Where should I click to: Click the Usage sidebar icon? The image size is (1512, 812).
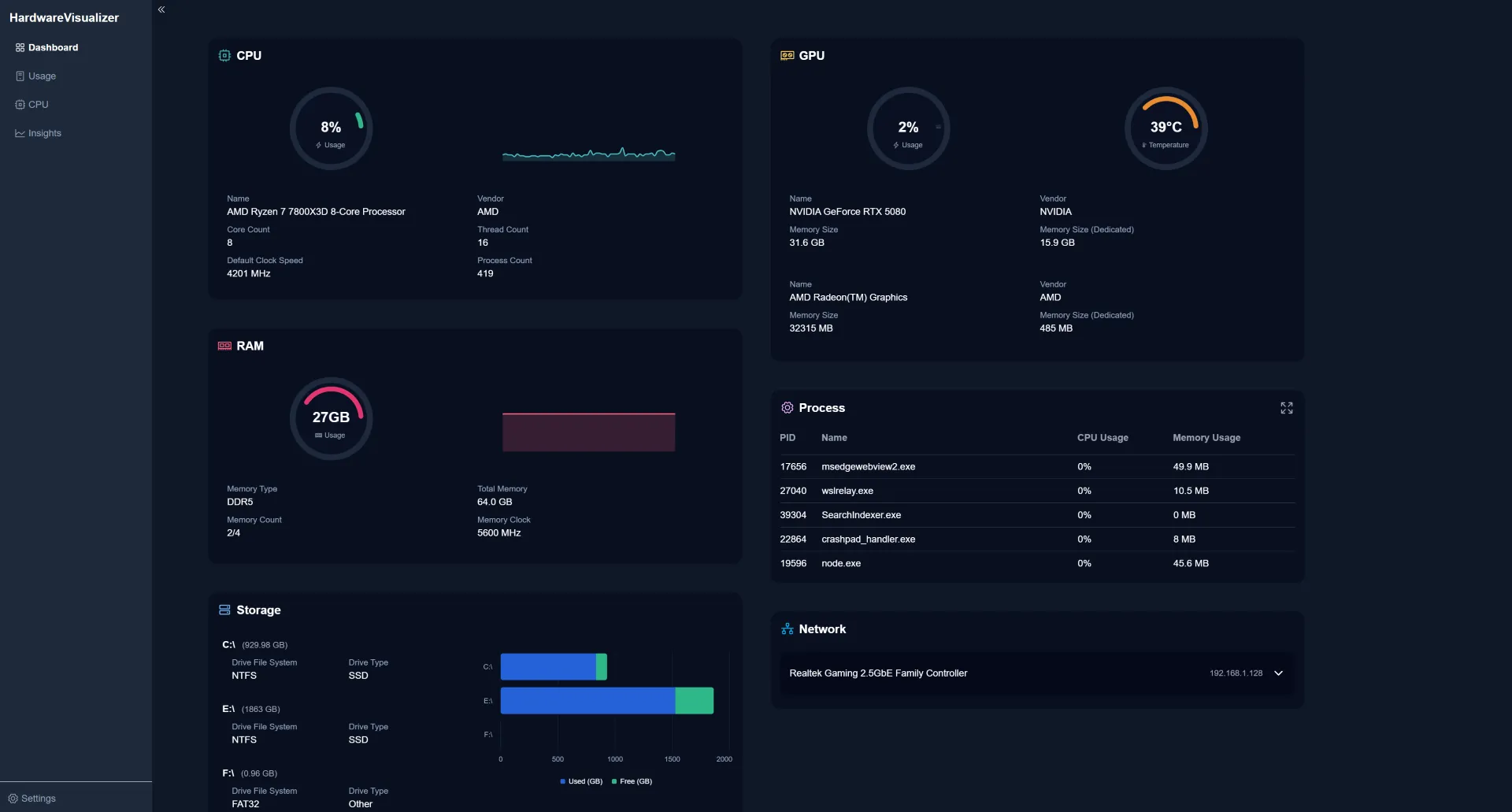pyautogui.click(x=19, y=76)
